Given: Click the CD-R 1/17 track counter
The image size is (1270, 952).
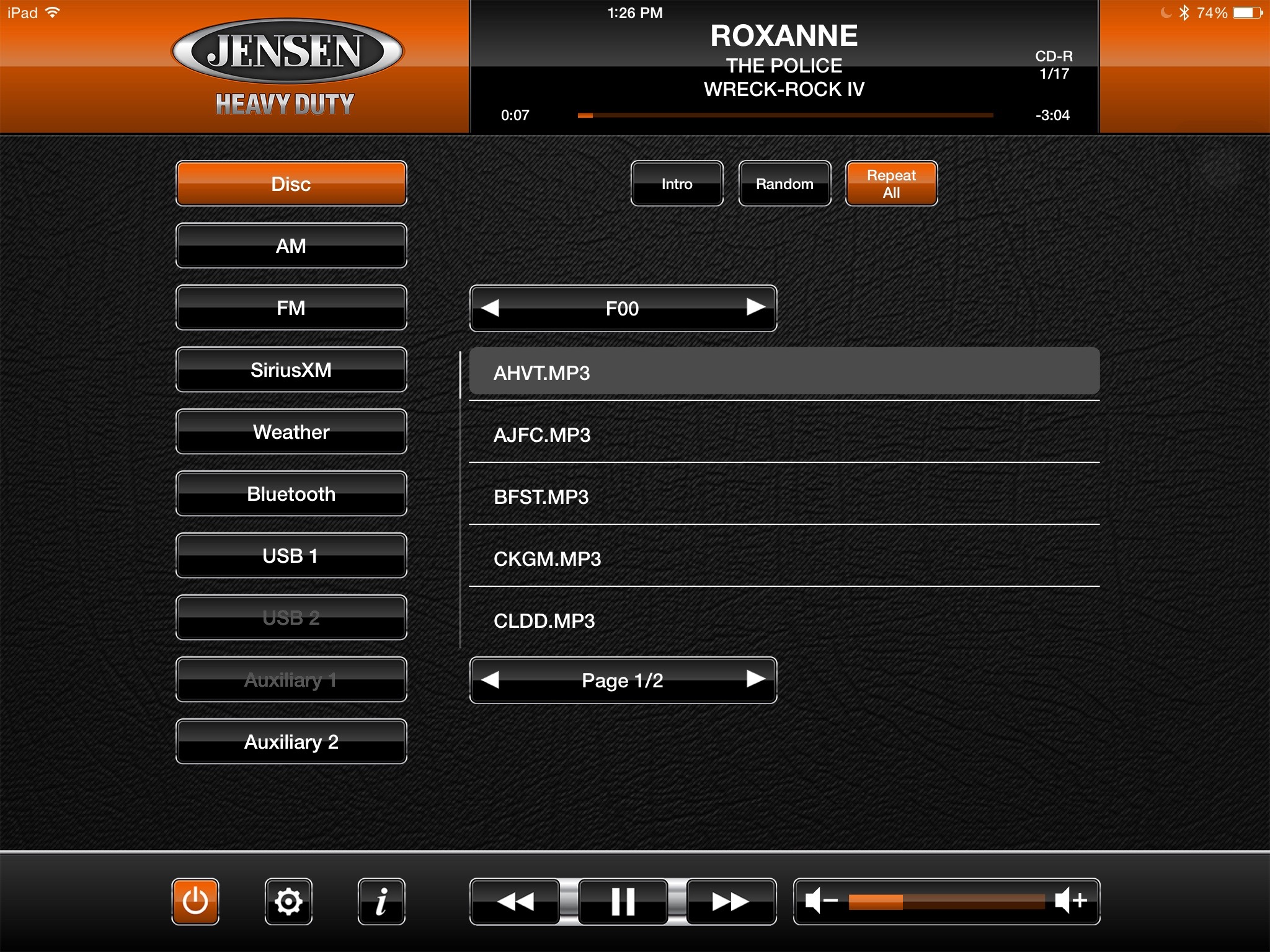Looking at the screenshot, I should tap(1054, 65).
